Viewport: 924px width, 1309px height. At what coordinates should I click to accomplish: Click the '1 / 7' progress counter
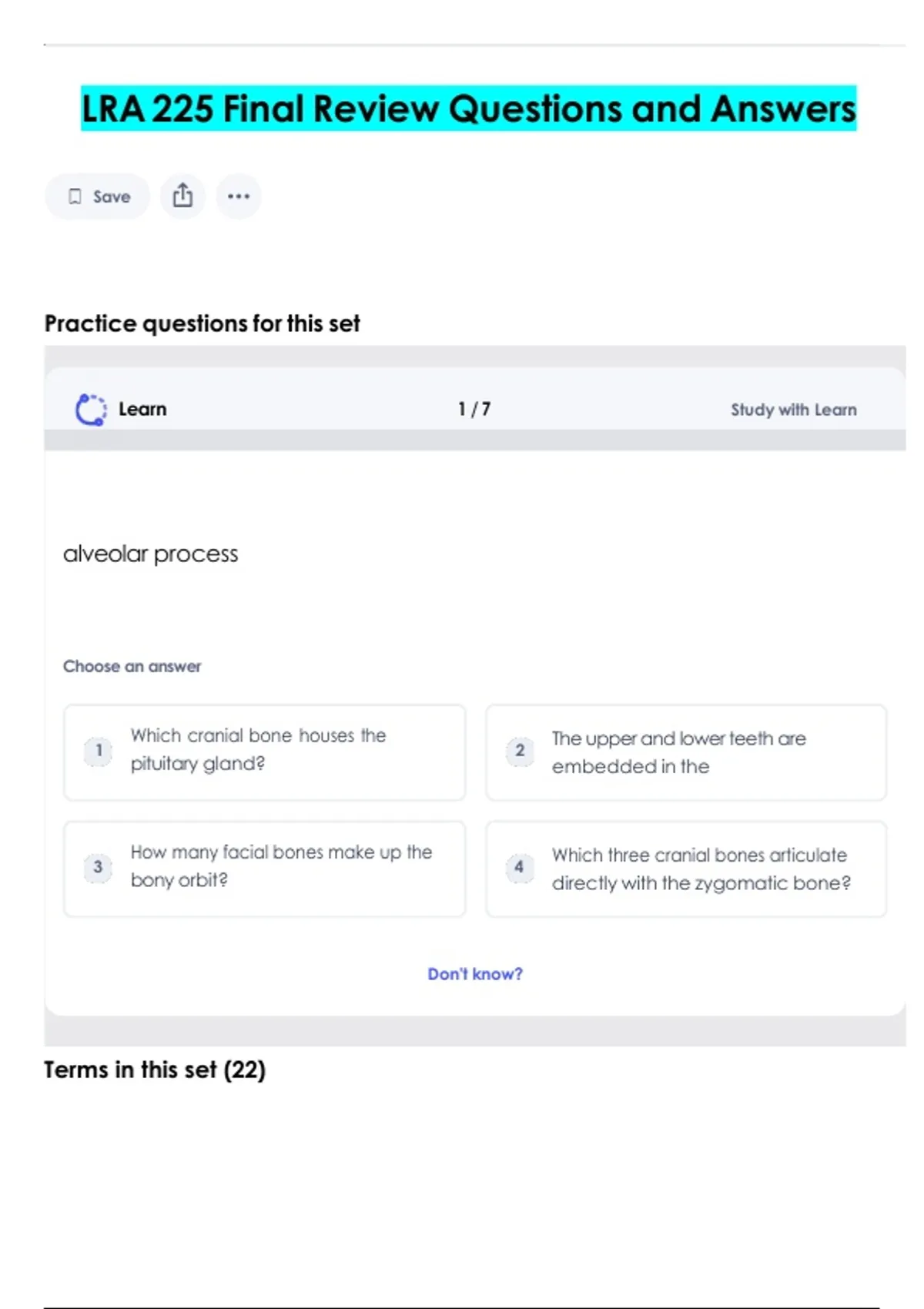tap(474, 410)
